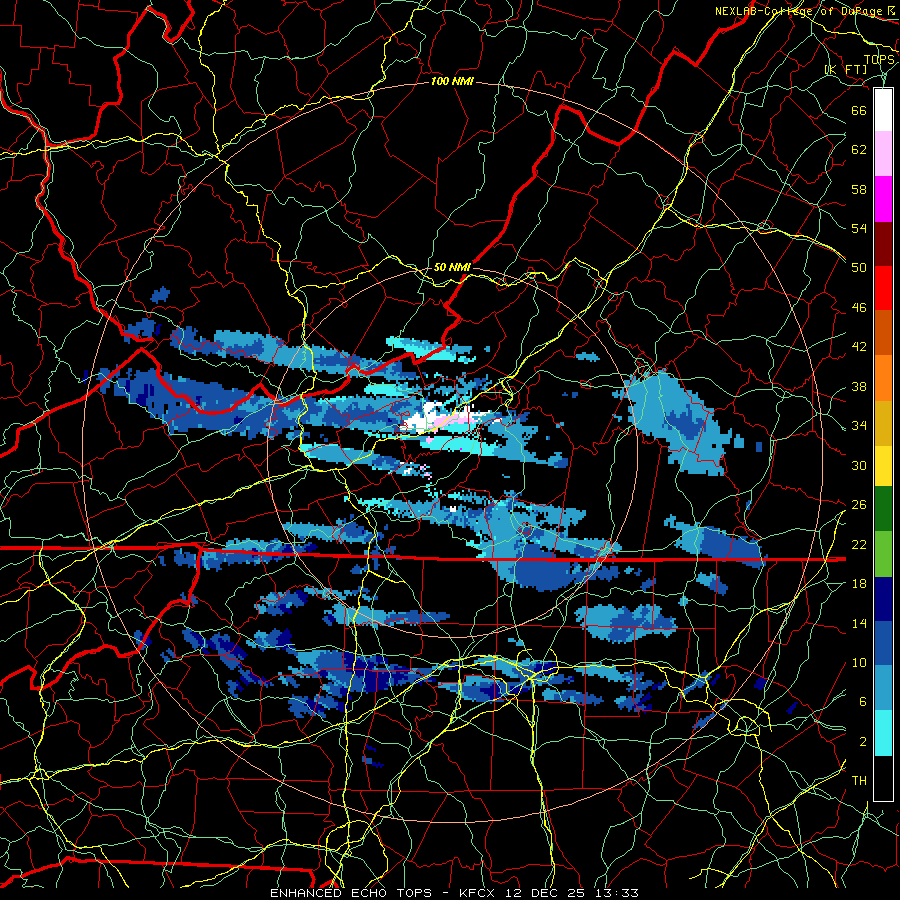Click the "38" legend value

coord(859,387)
